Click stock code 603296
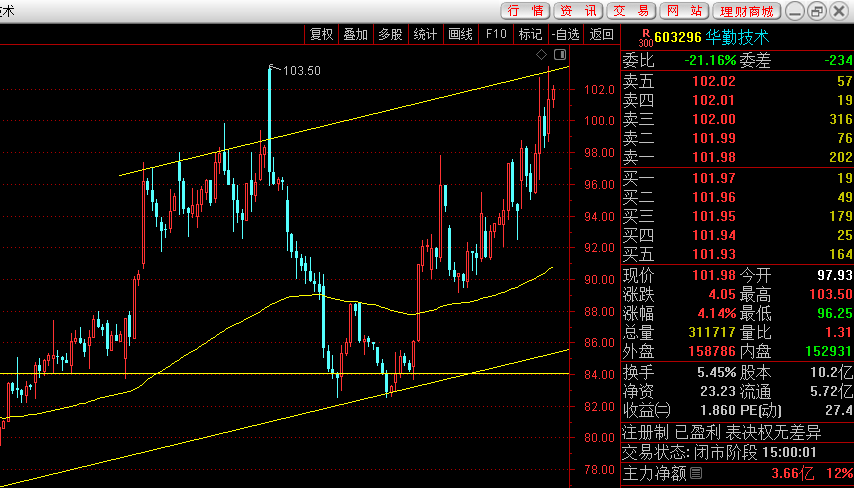This screenshot has height=488, width=854. tap(678, 38)
